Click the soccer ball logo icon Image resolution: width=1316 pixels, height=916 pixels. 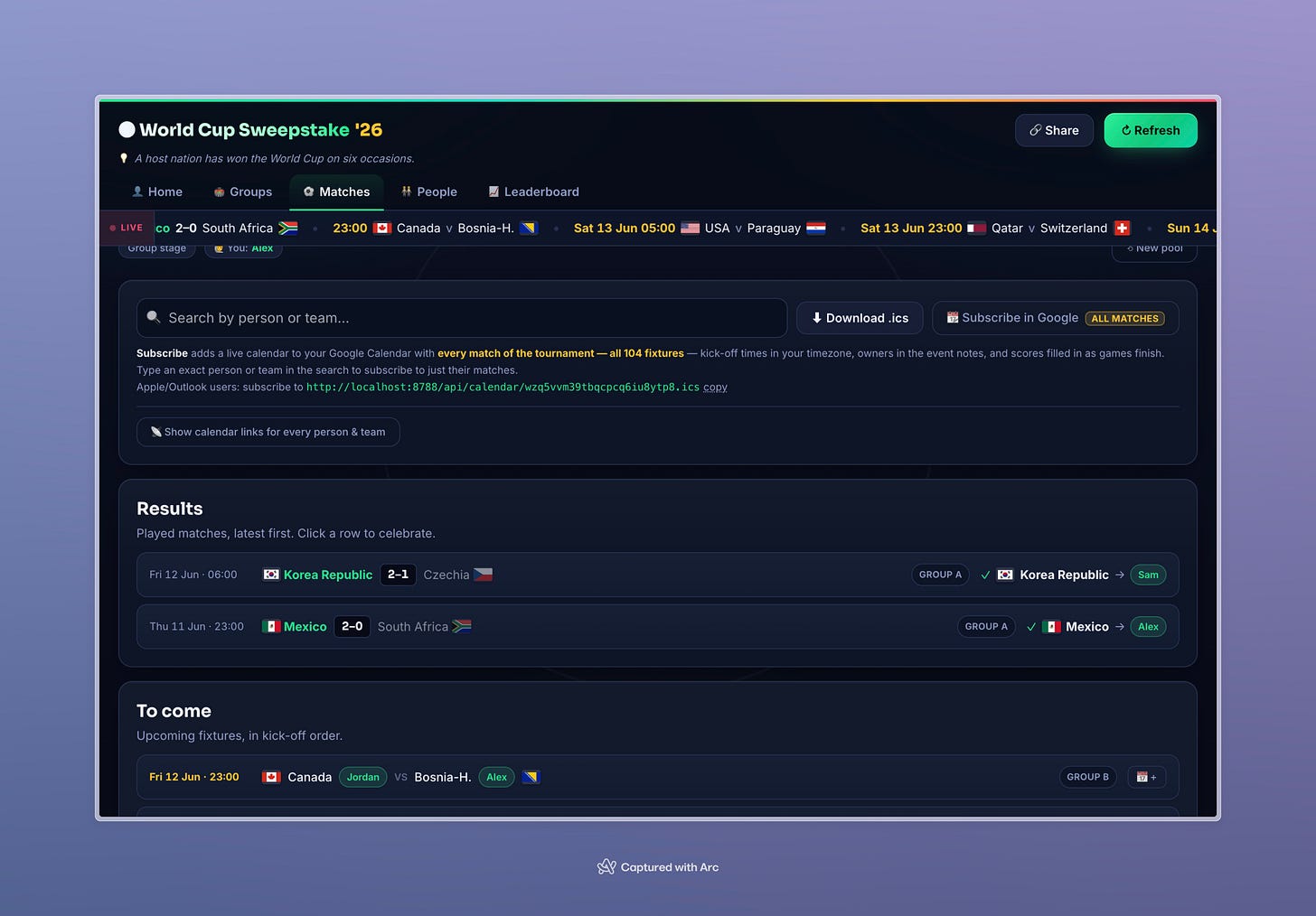(127, 130)
